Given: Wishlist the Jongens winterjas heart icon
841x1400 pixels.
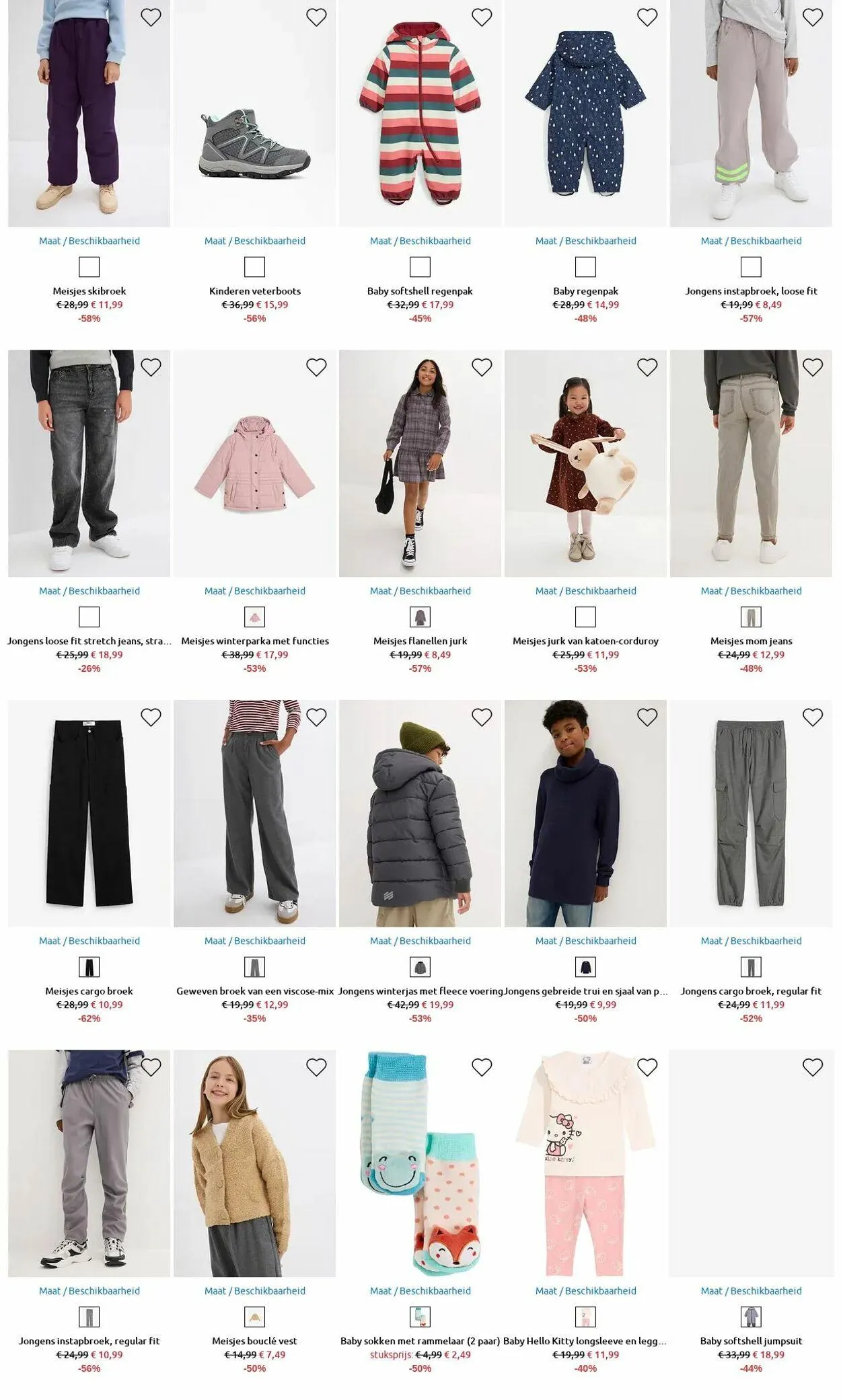Looking at the screenshot, I should 482,717.
